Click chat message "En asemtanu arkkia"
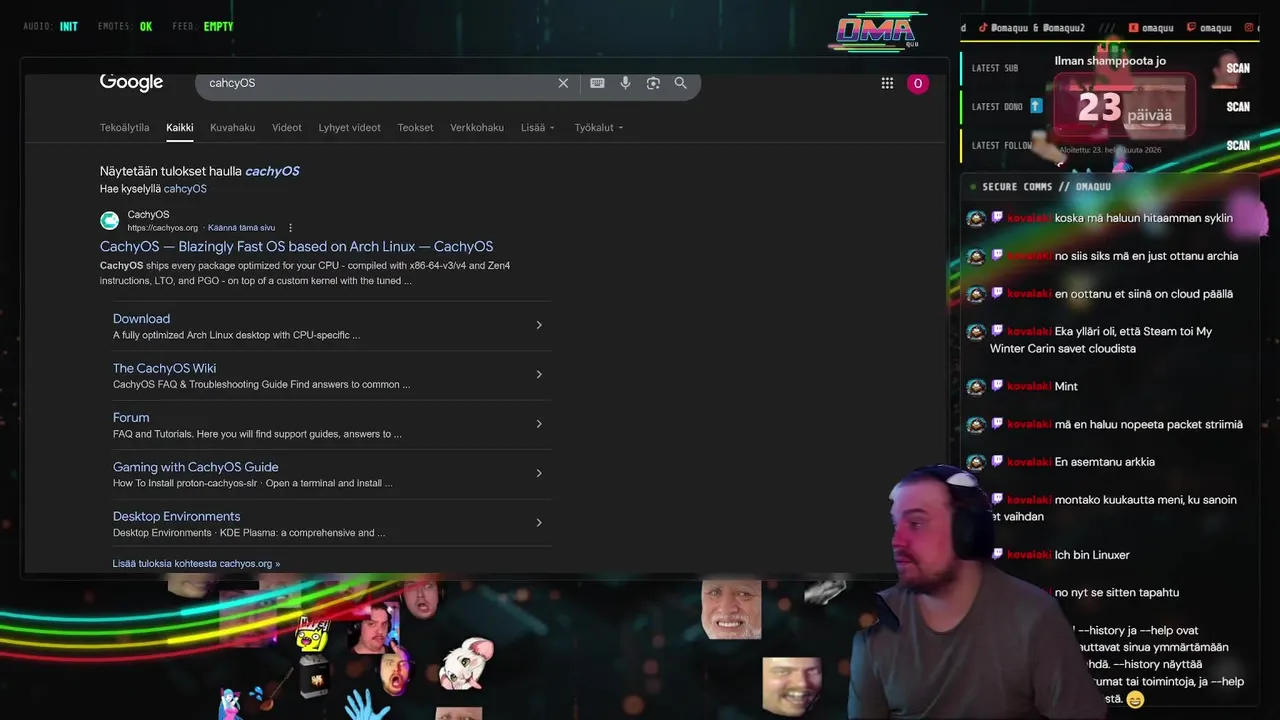The height and width of the screenshot is (720, 1280). [x=1105, y=462]
